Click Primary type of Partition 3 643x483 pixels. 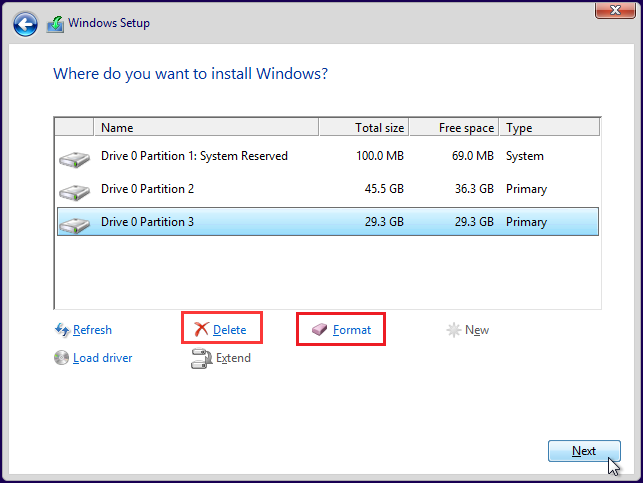point(526,222)
